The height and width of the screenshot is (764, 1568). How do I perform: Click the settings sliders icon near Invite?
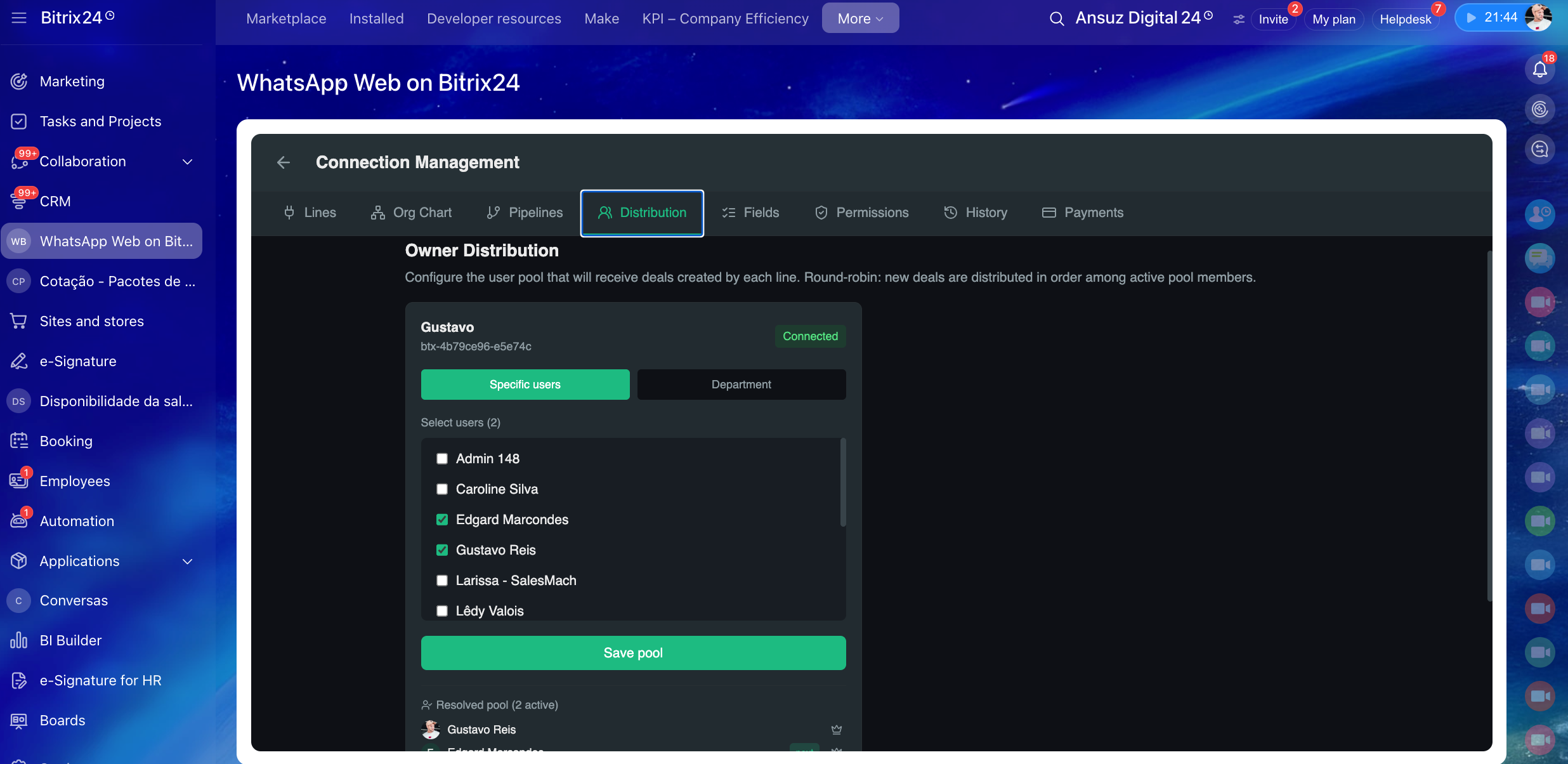coord(1238,19)
